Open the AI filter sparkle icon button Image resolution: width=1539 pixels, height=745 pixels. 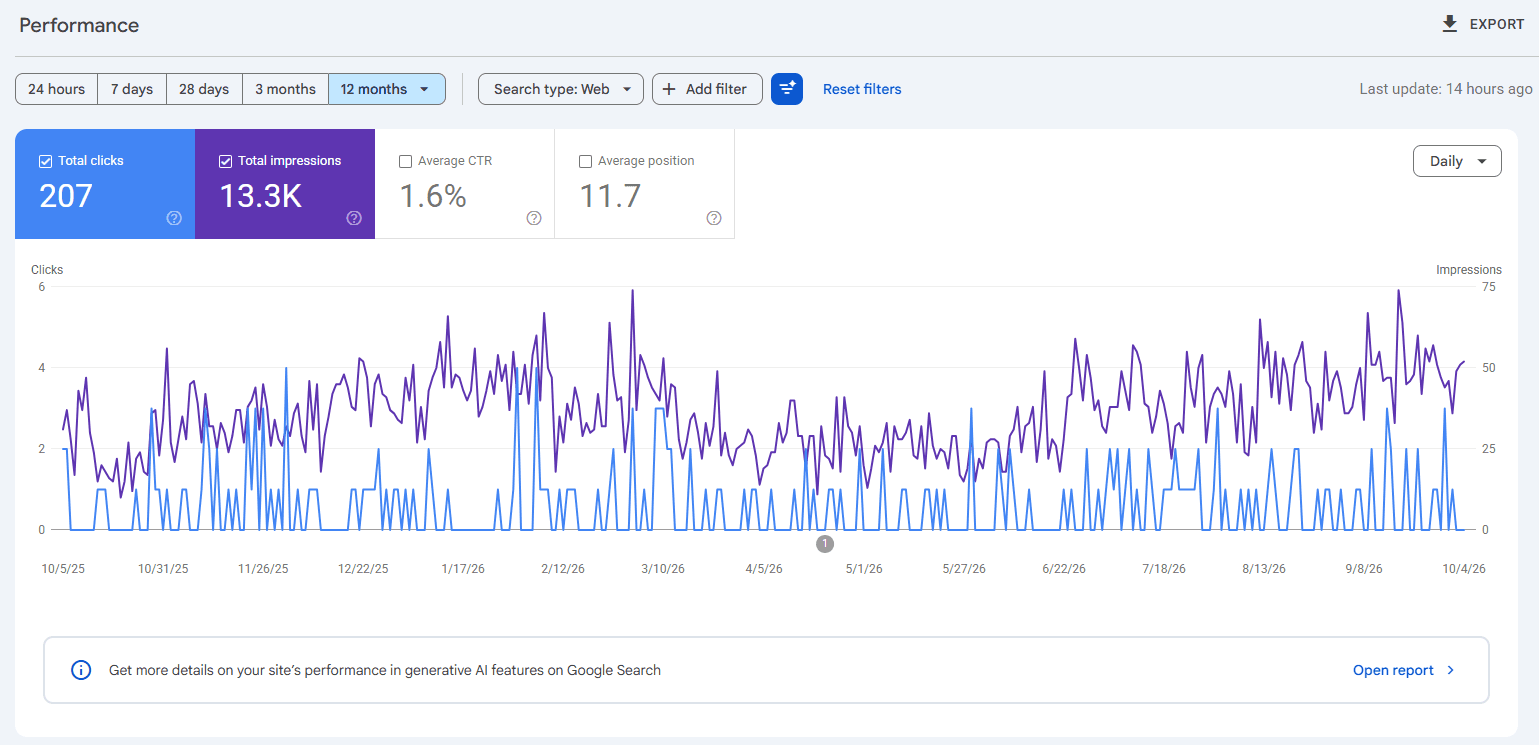point(787,89)
